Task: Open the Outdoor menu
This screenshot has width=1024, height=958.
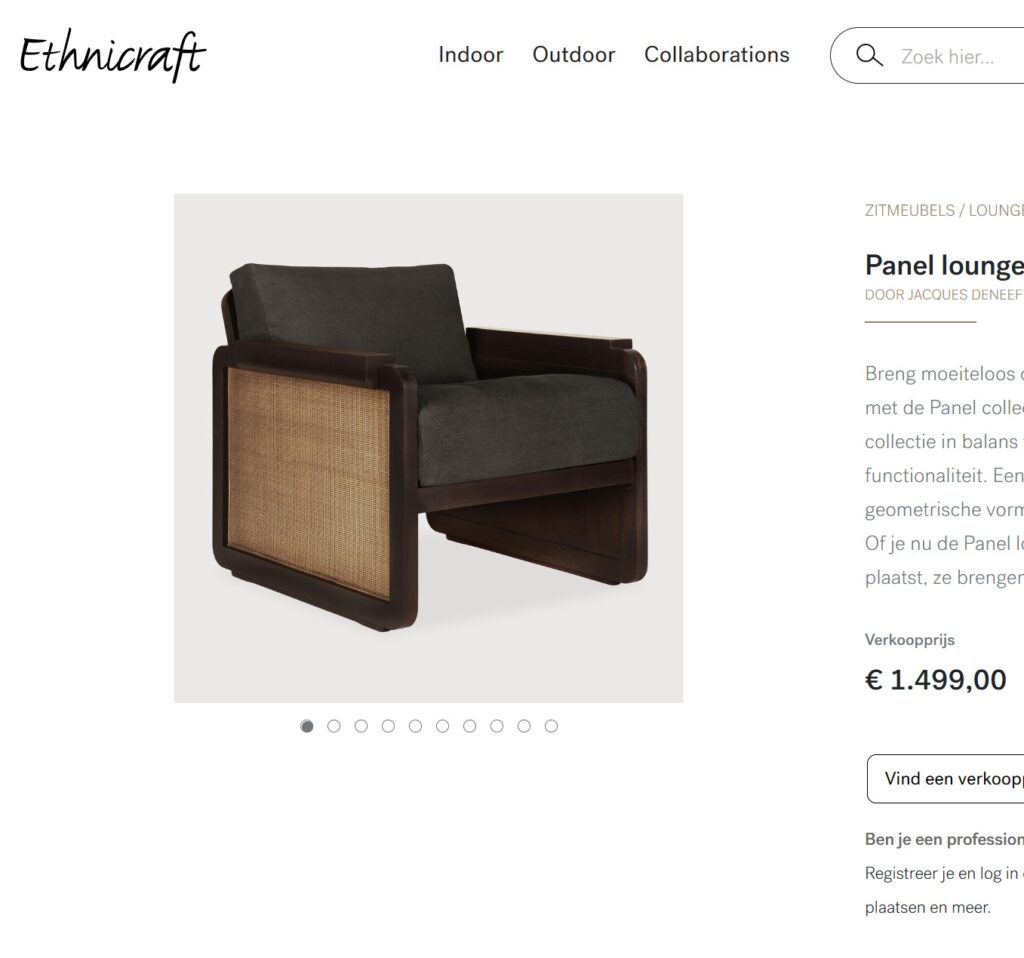Action: [573, 55]
